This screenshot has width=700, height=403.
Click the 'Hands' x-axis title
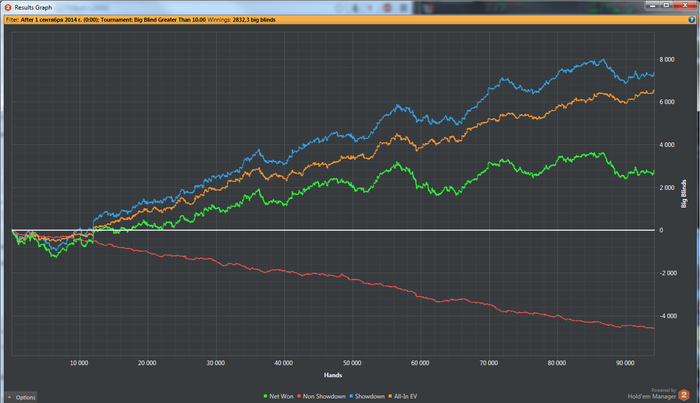coord(333,375)
